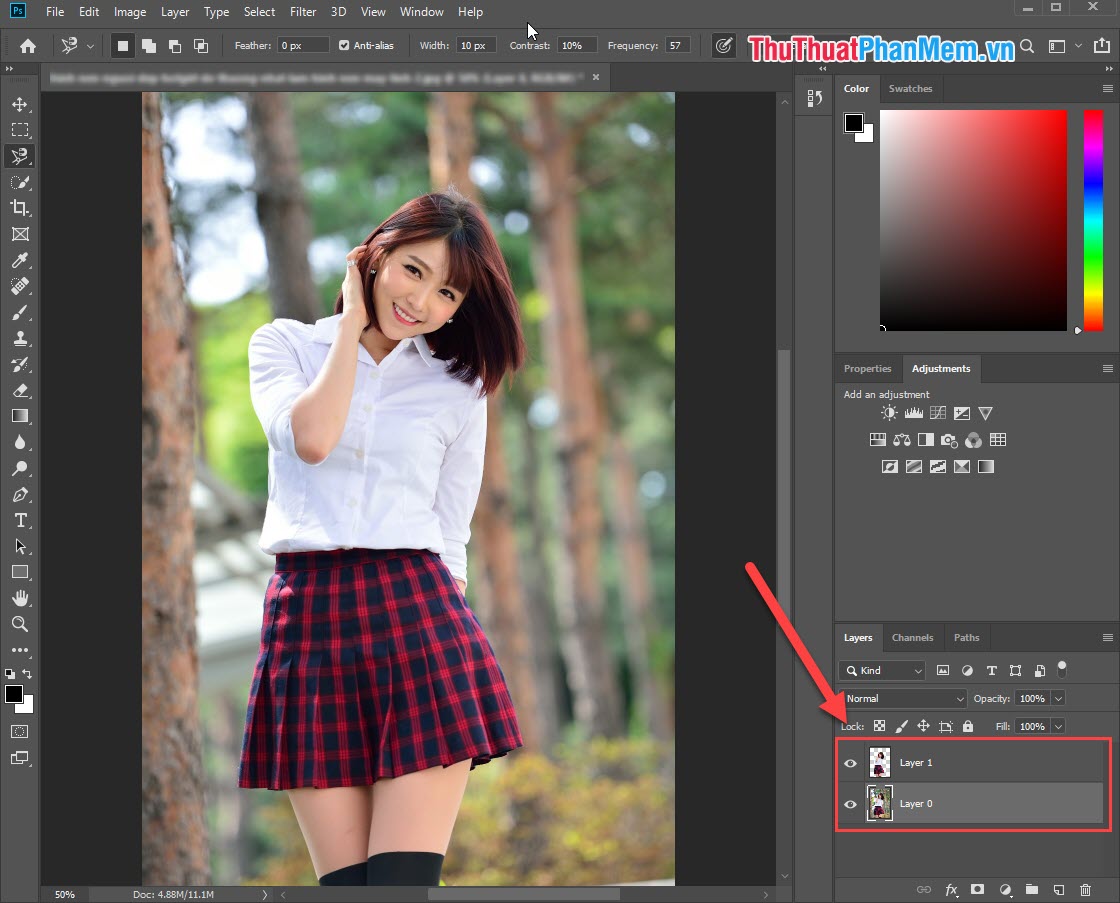Select the Crop tool
Screen dimensions: 1120x903
coord(20,208)
